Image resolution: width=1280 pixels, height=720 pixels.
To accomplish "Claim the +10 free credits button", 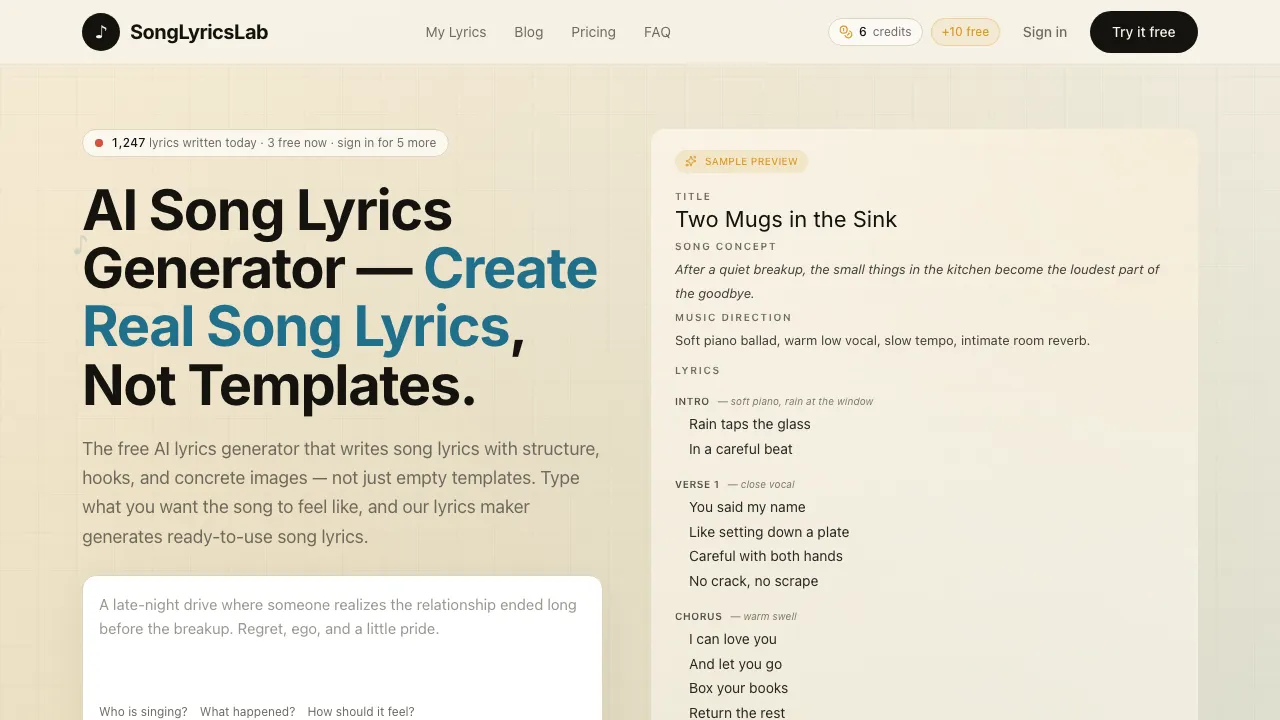I will click(965, 32).
